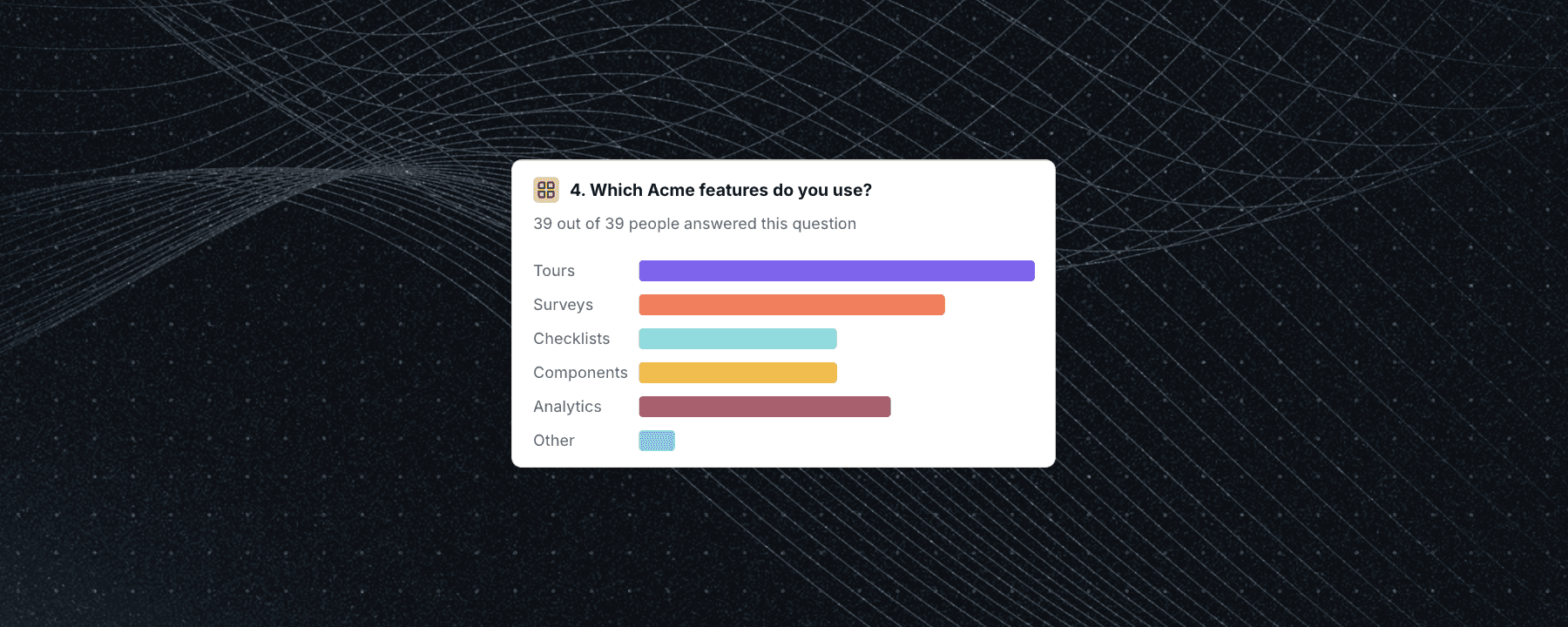Click the white survey results card

[783, 313]
